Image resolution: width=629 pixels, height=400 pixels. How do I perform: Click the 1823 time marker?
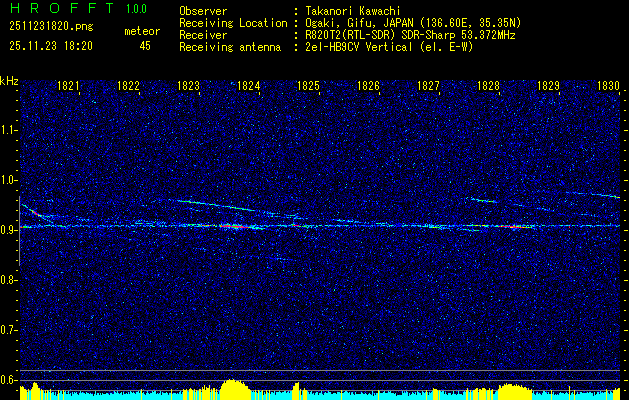[x=189, y=85]
